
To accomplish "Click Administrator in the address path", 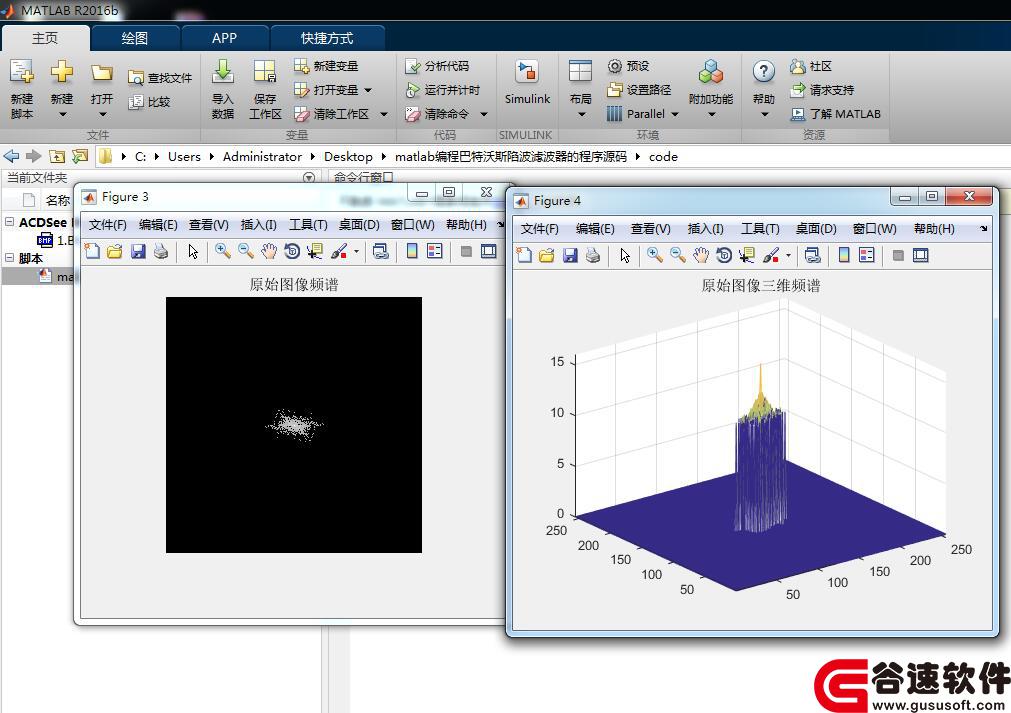I will pos(262,157).
